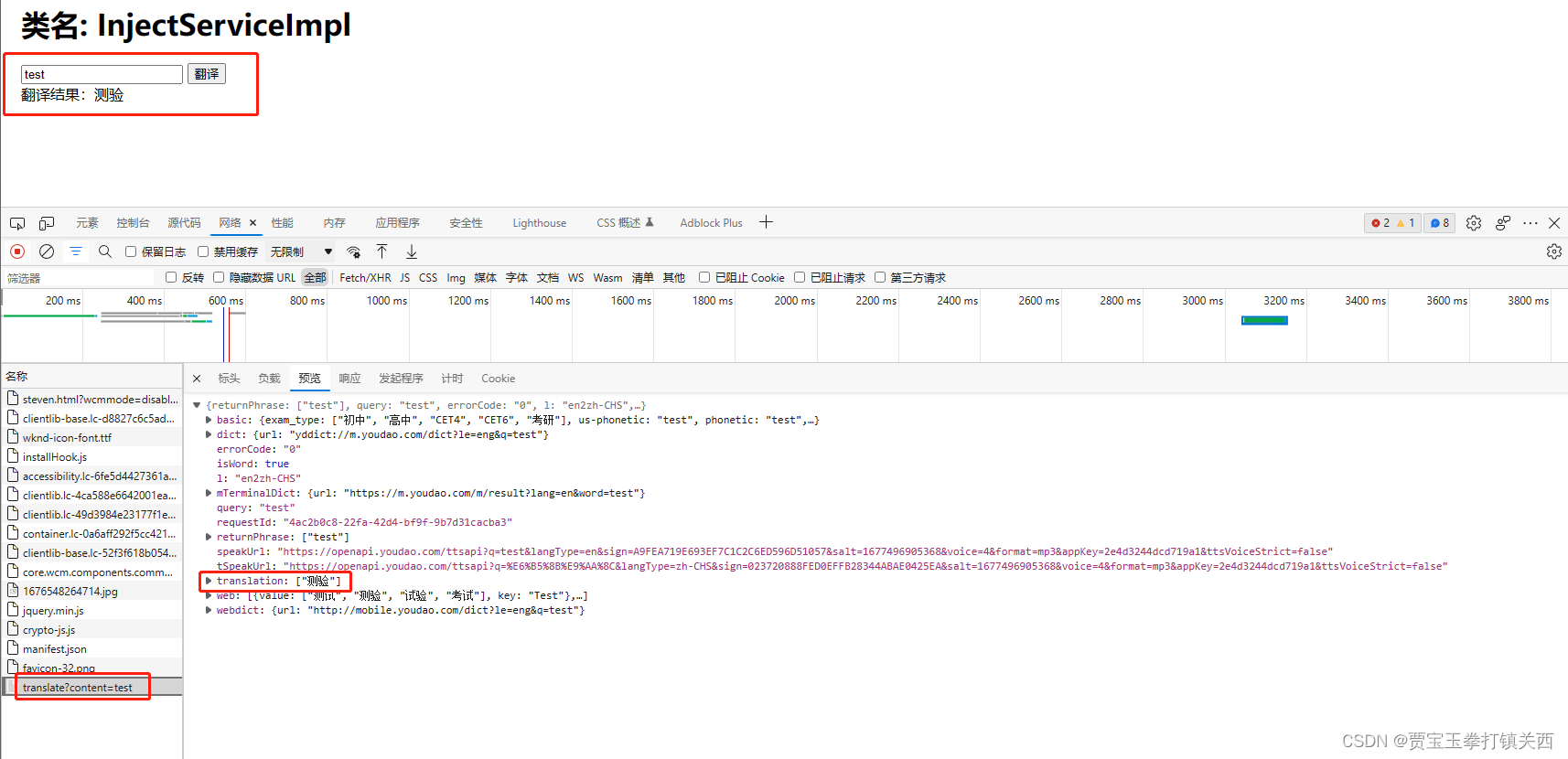Viewport: 1568px width, 759px height.
Task: Open the Lighthouse panel tab
Action: (540, 223)
